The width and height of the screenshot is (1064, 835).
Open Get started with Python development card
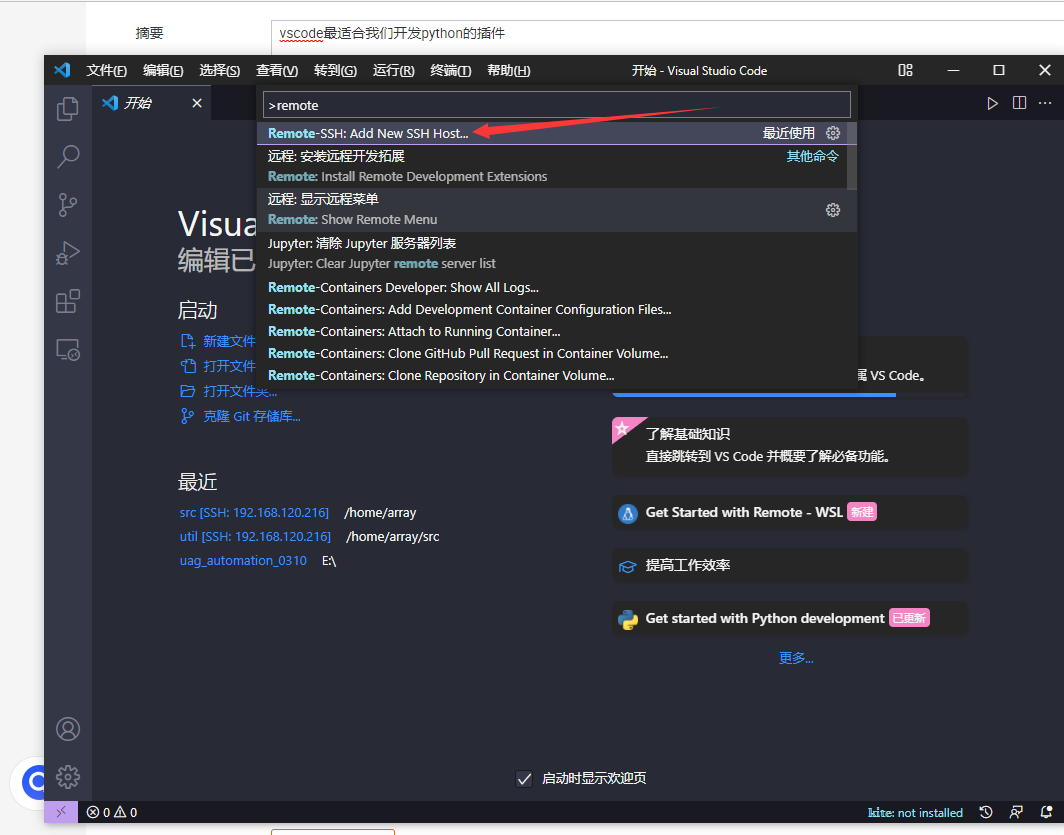791,619
